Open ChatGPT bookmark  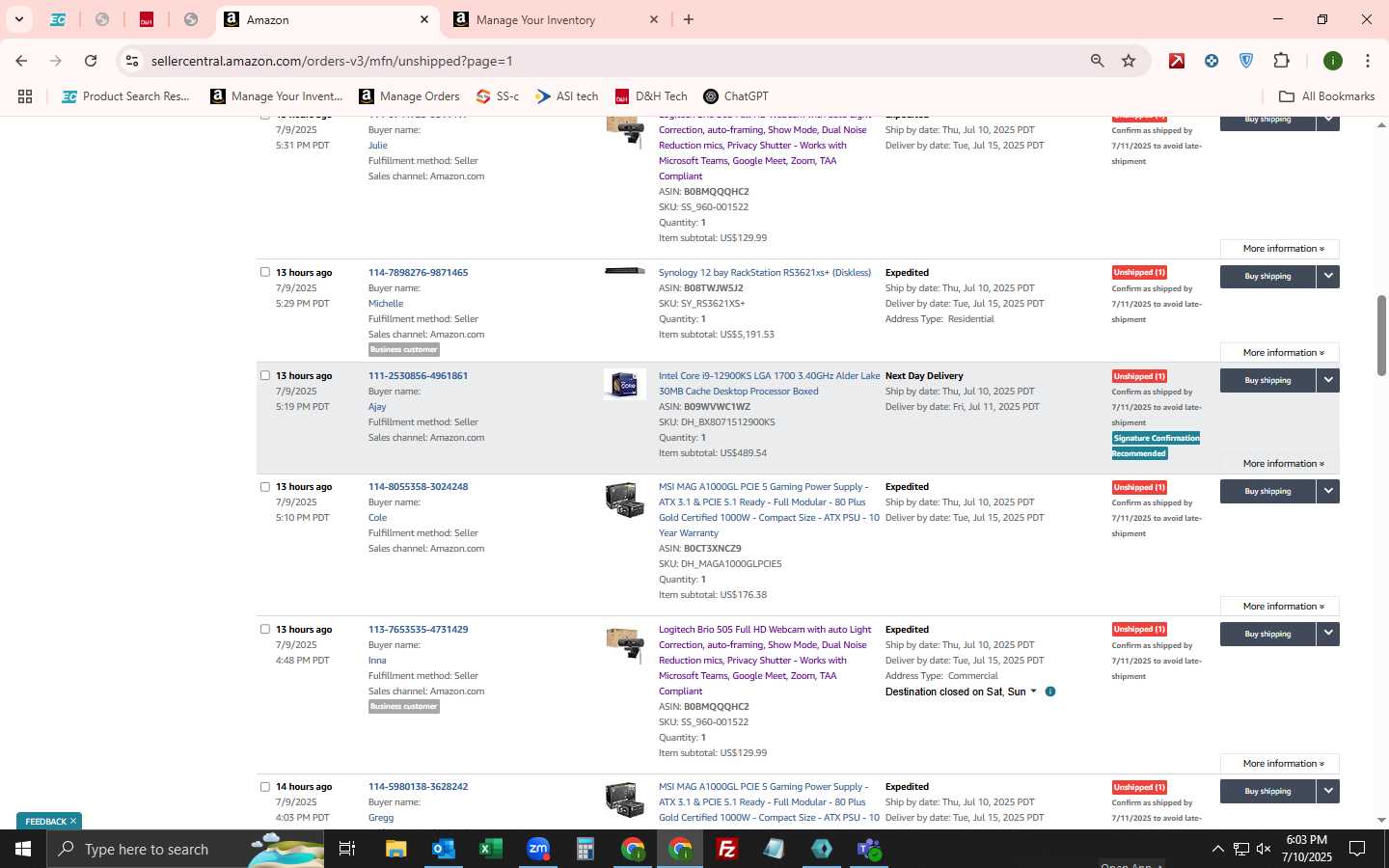pyautogui.click(x=736, y=96)
